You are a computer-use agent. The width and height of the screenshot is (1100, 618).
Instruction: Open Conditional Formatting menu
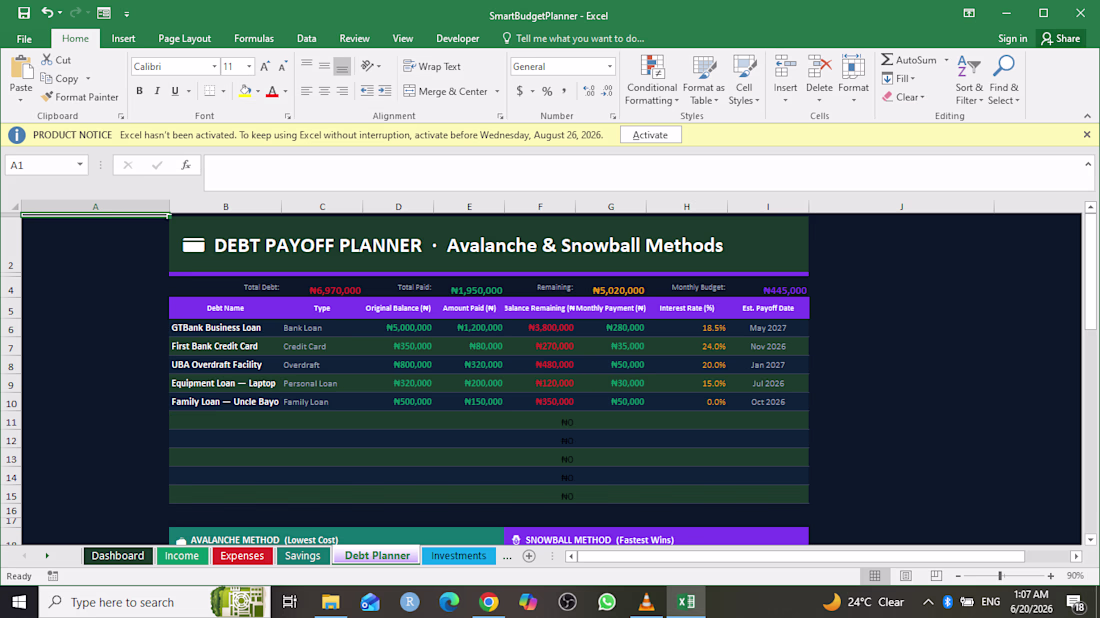pyautogui.click(x=652, y=80)
